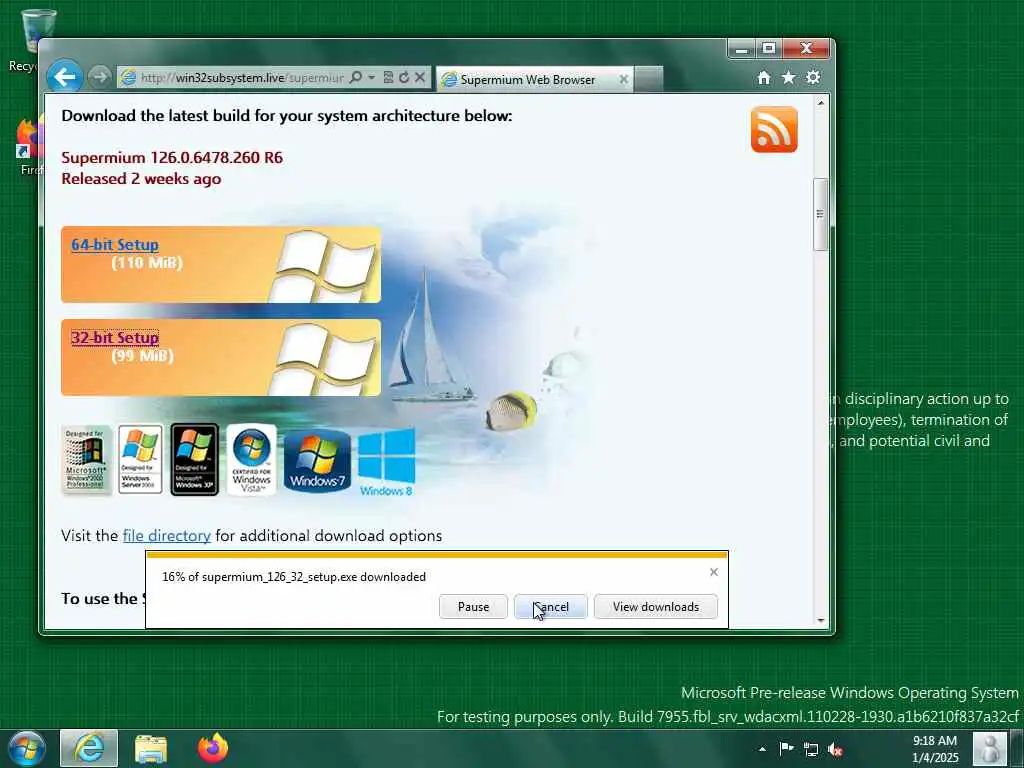Cancel the download in progress

pyautogui.click(x=551, y=607)
